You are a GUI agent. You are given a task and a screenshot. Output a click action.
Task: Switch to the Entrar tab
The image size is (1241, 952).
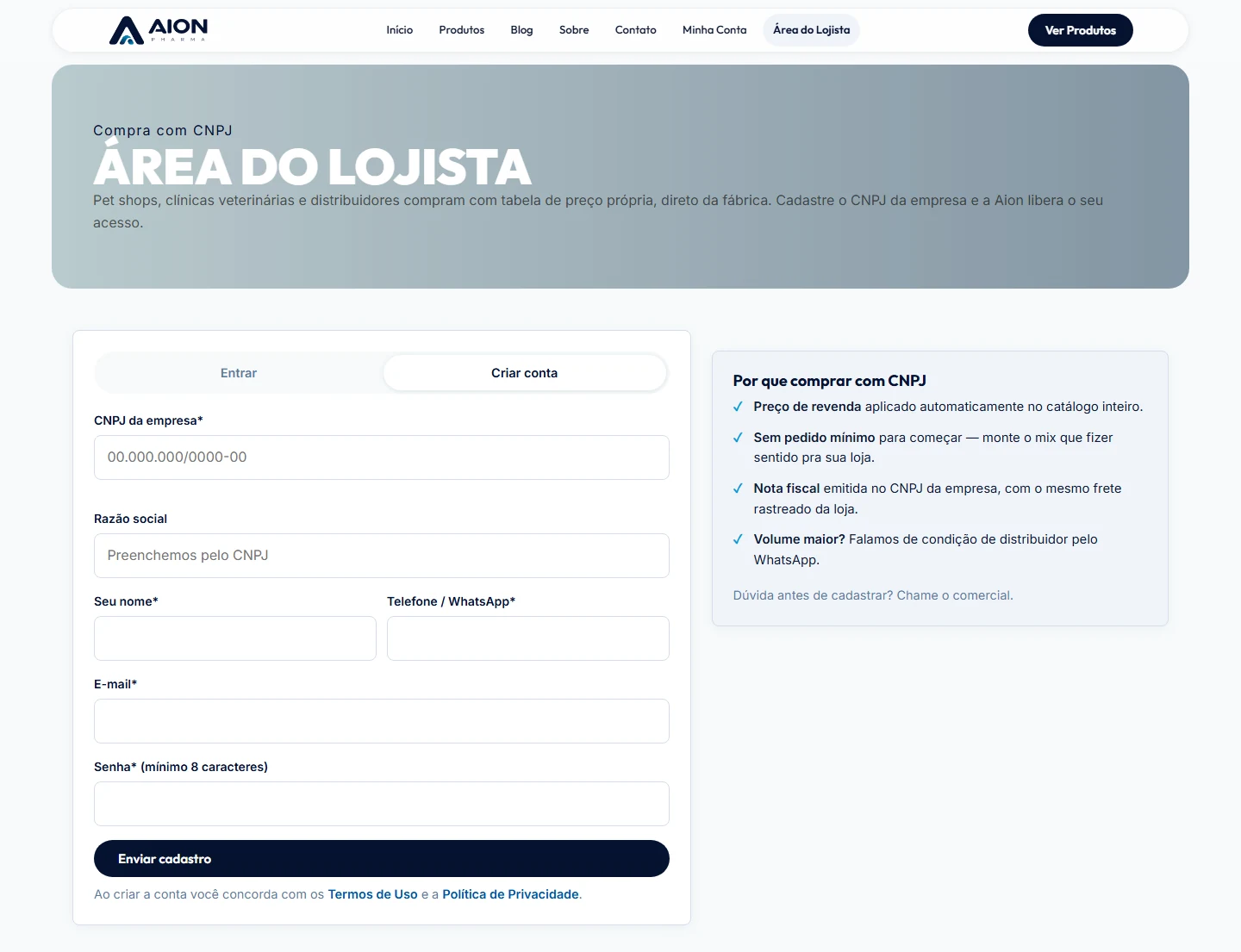coord(239,373)
